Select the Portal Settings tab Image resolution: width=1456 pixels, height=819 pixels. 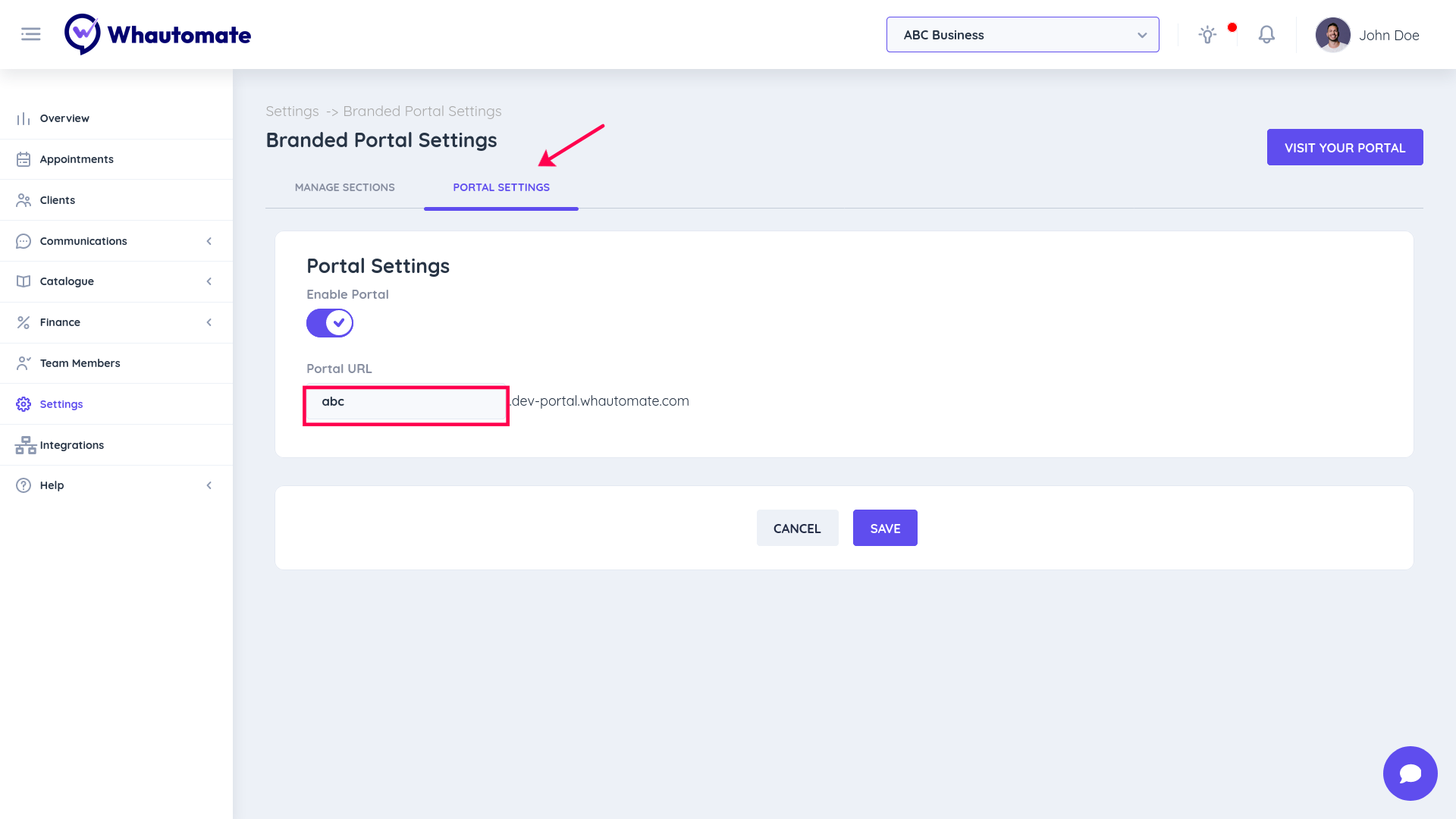pyautogui.click(x=500, y=187)
